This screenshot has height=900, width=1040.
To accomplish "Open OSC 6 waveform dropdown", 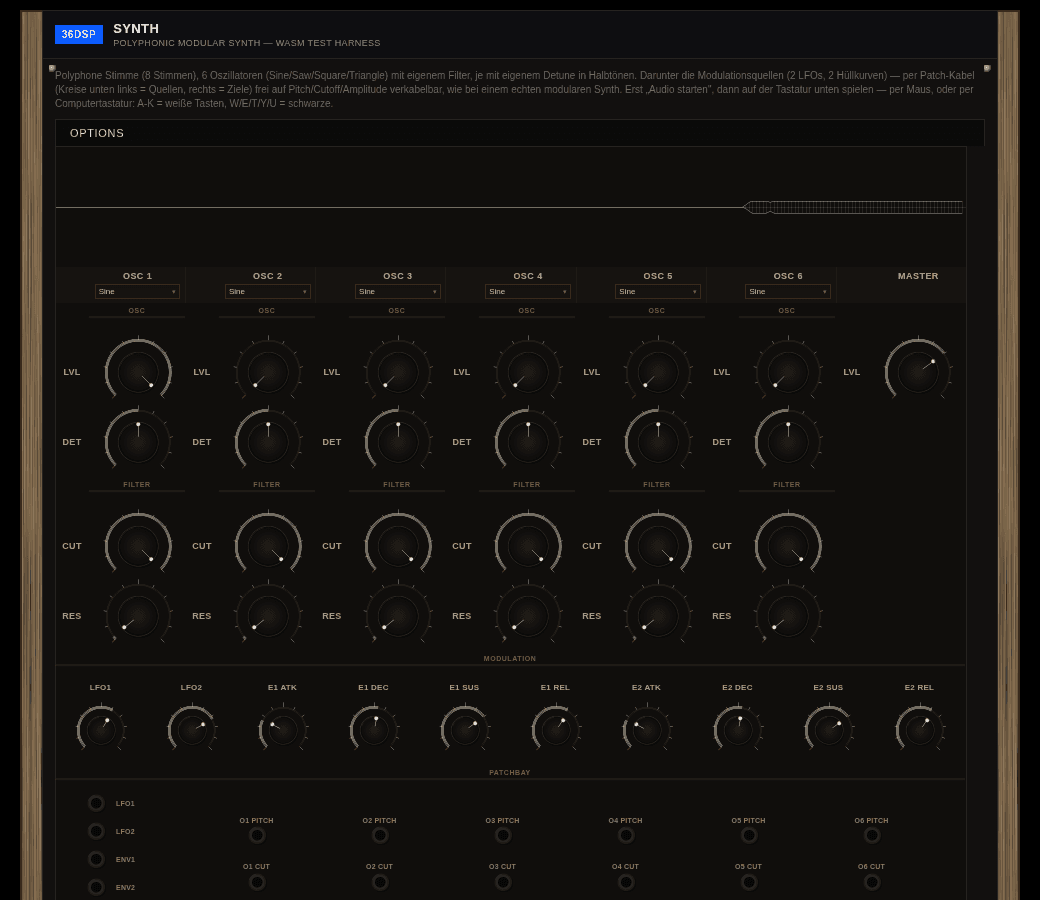I will click(787, 291).
